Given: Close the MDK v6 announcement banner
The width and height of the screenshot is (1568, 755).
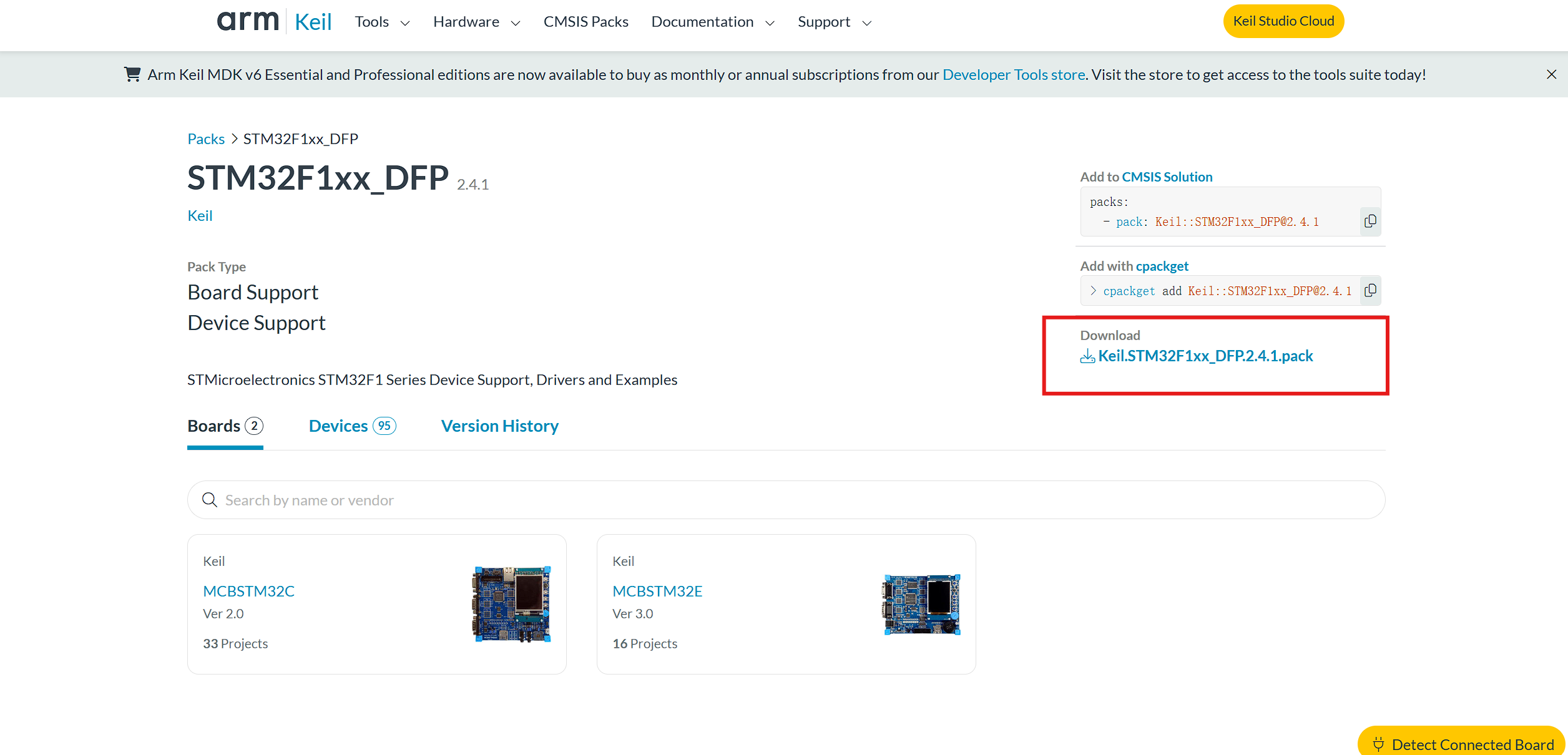Looking at the screenshot, I should [1551, 74].
